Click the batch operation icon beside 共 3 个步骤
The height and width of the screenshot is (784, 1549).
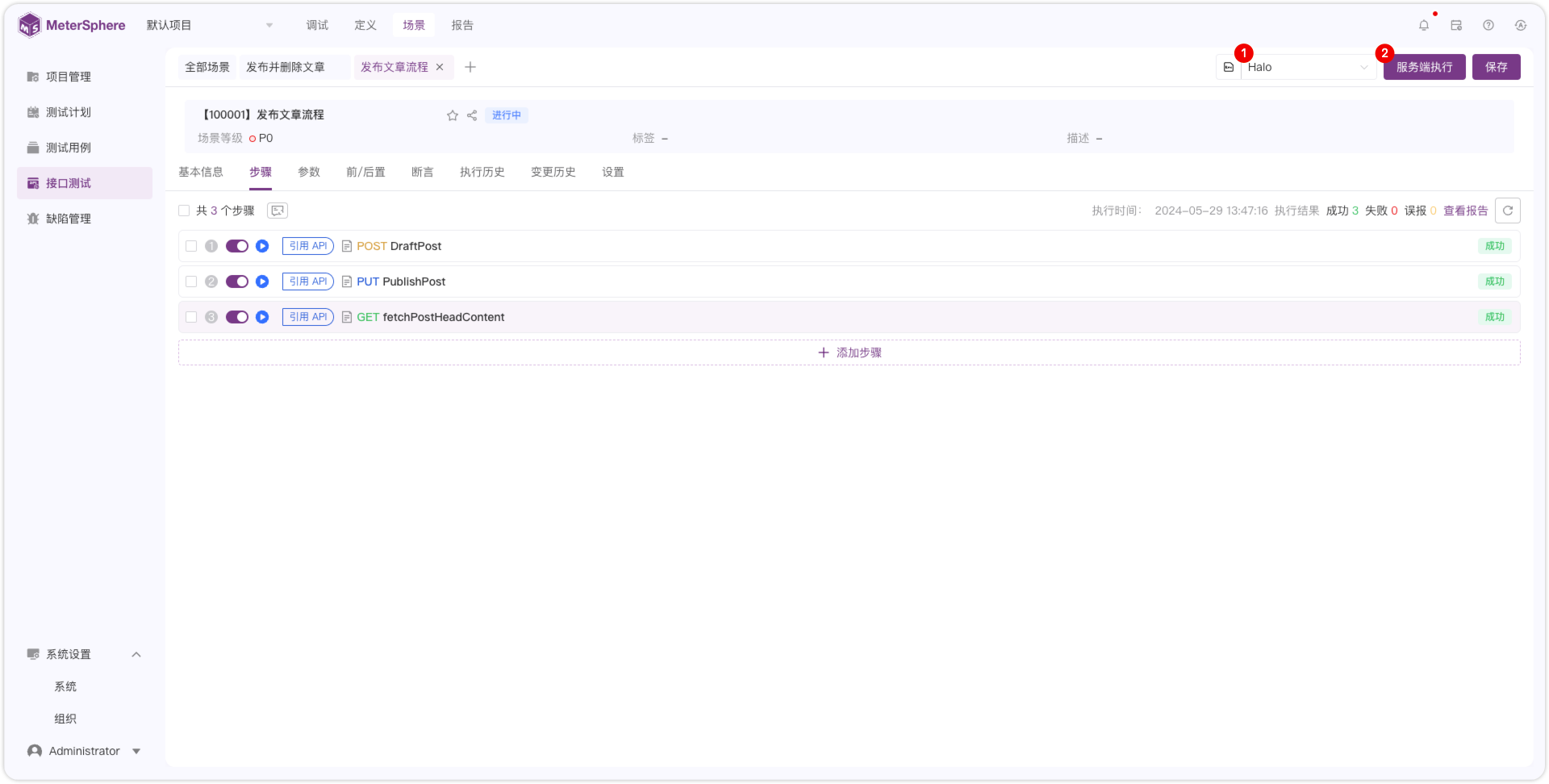tap(278, 211)
